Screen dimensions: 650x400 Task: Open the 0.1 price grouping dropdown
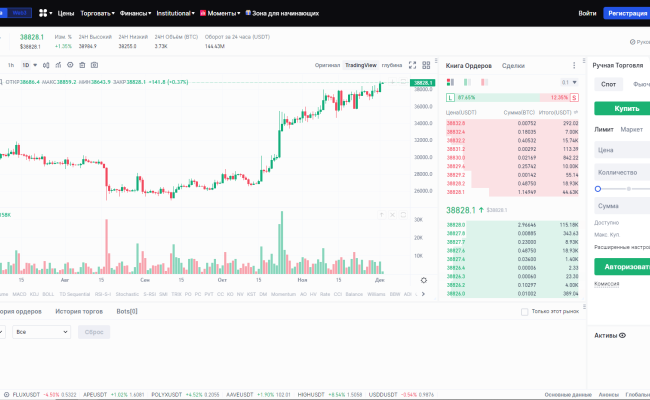point(567,82)
